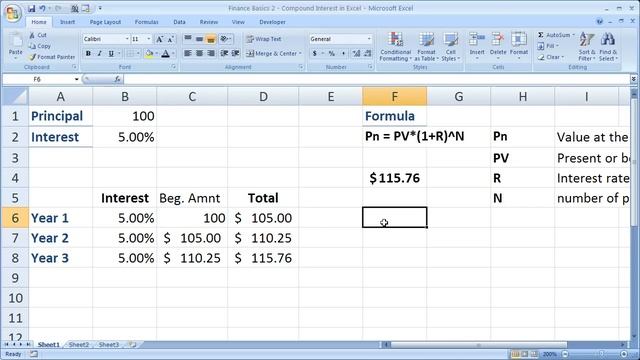Open Find & Select menu
The height and width of the screenshot is (360, 640).
(x=608, y=47)
